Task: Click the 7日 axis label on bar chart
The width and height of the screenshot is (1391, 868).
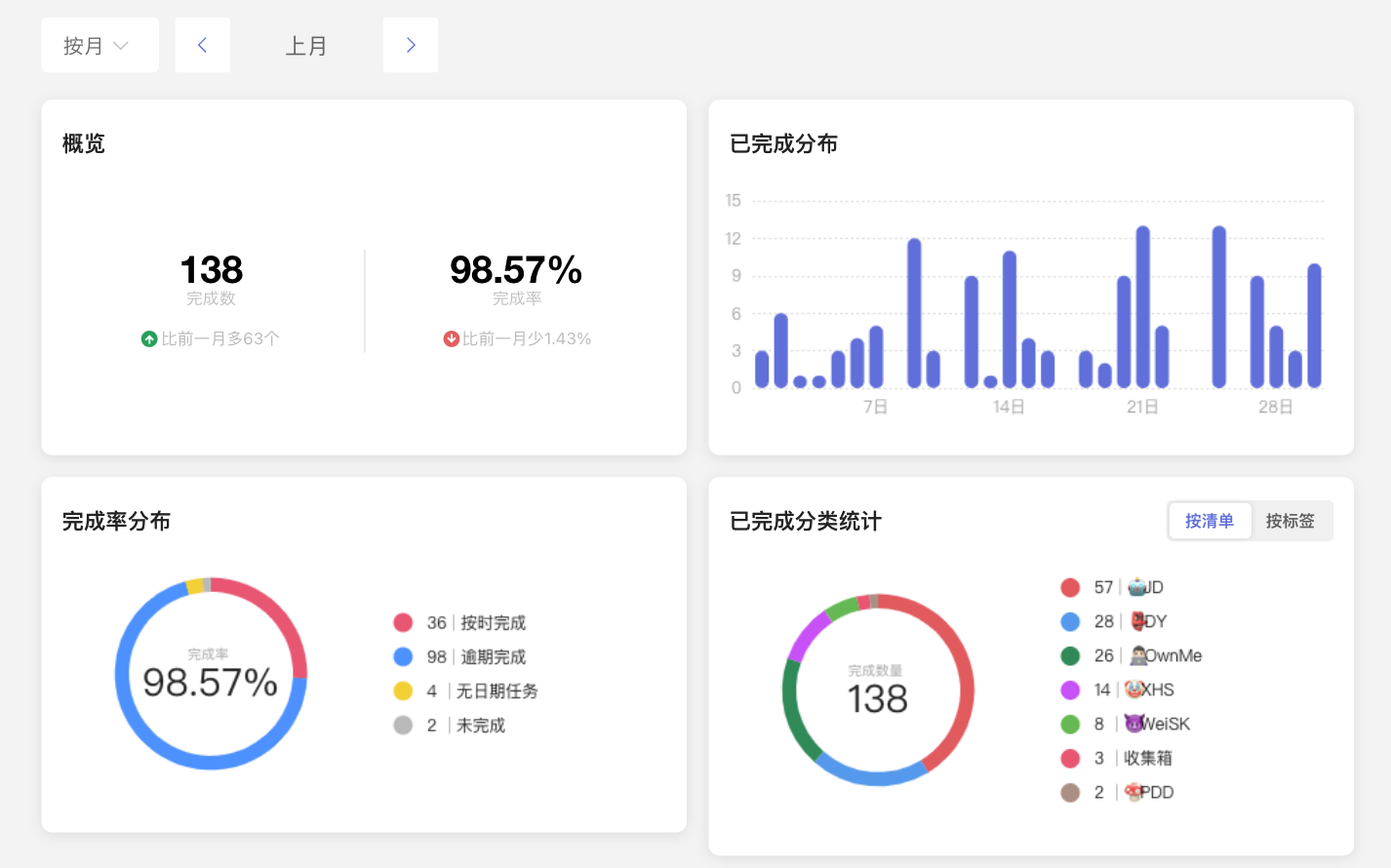Action: point(876,407)
